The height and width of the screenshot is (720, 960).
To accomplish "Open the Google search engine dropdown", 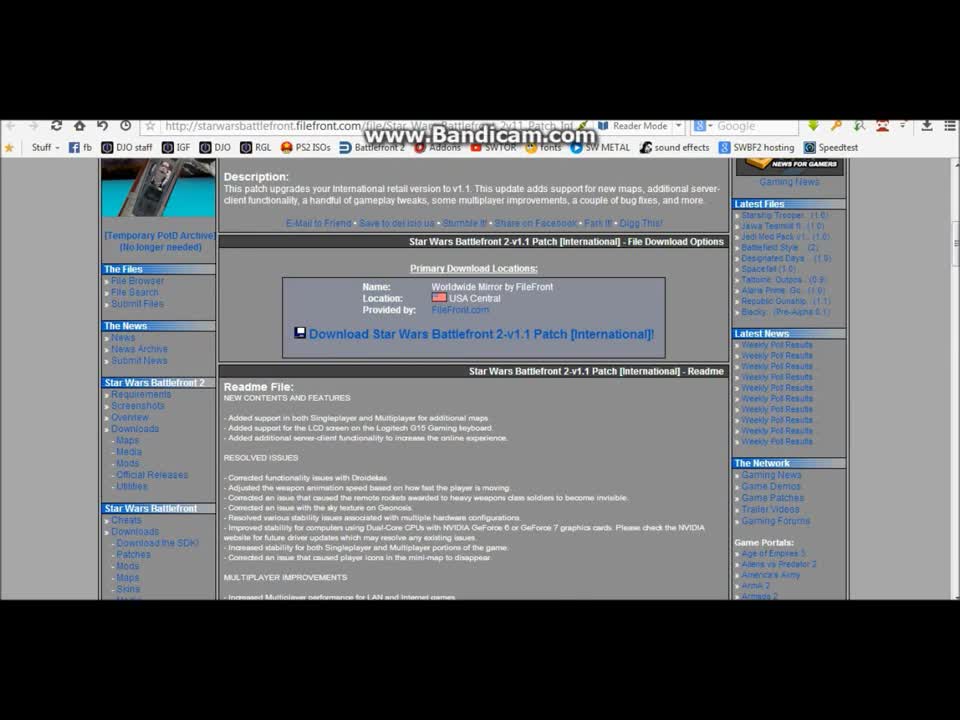I will [x=703, y=127].
